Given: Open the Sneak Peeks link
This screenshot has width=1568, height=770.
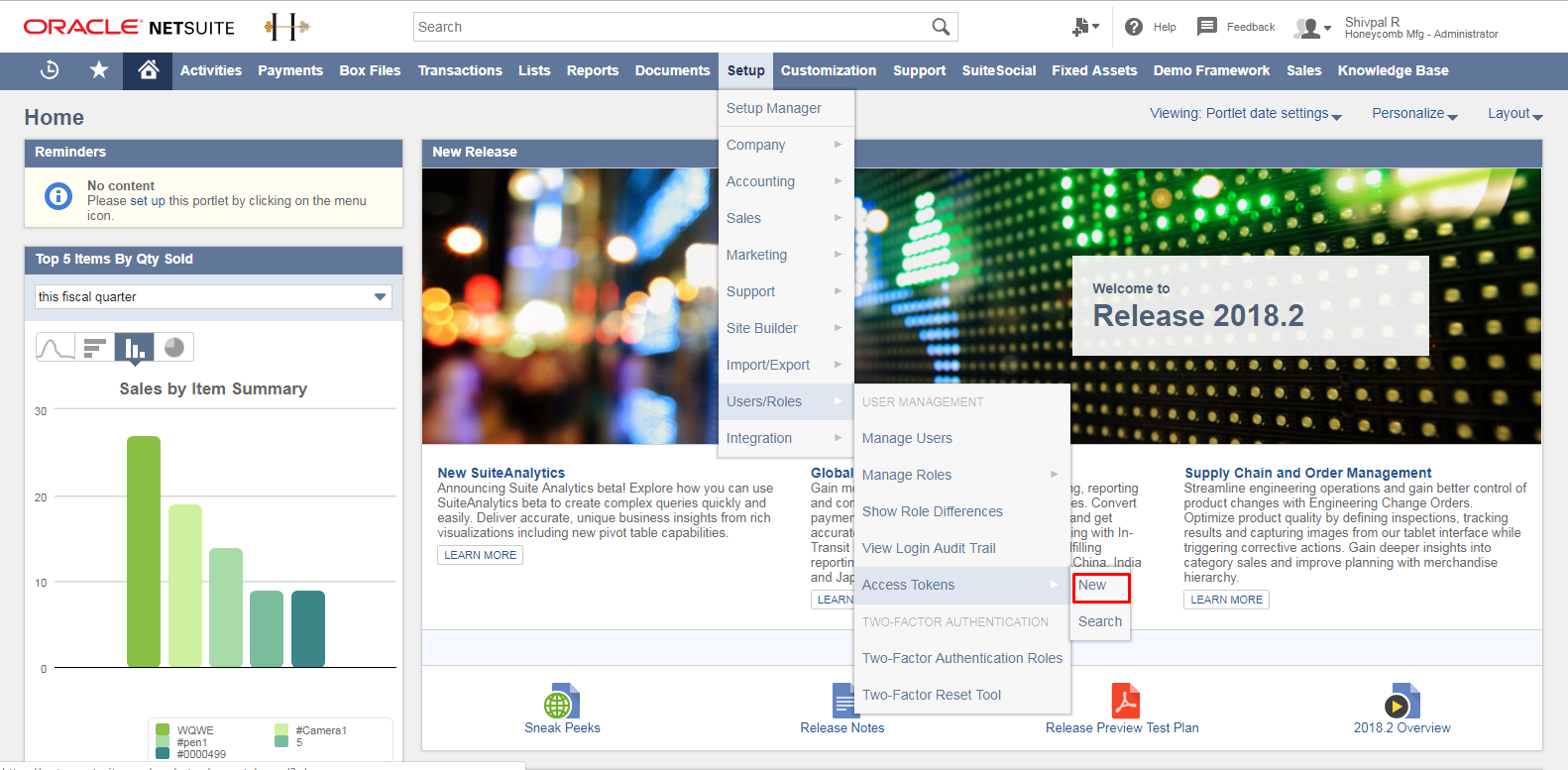Looking at the screenshot, I should (562, 727).
